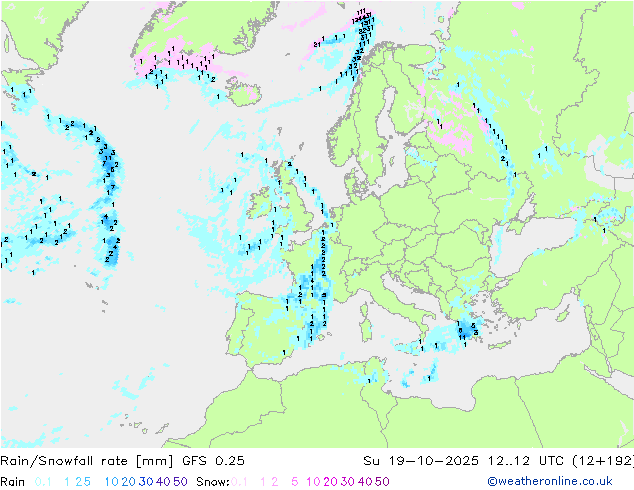The width and height of the screenshot is (634, 490).
Task: Select the Rain legend value 40
Action: [x=163, y=482]
